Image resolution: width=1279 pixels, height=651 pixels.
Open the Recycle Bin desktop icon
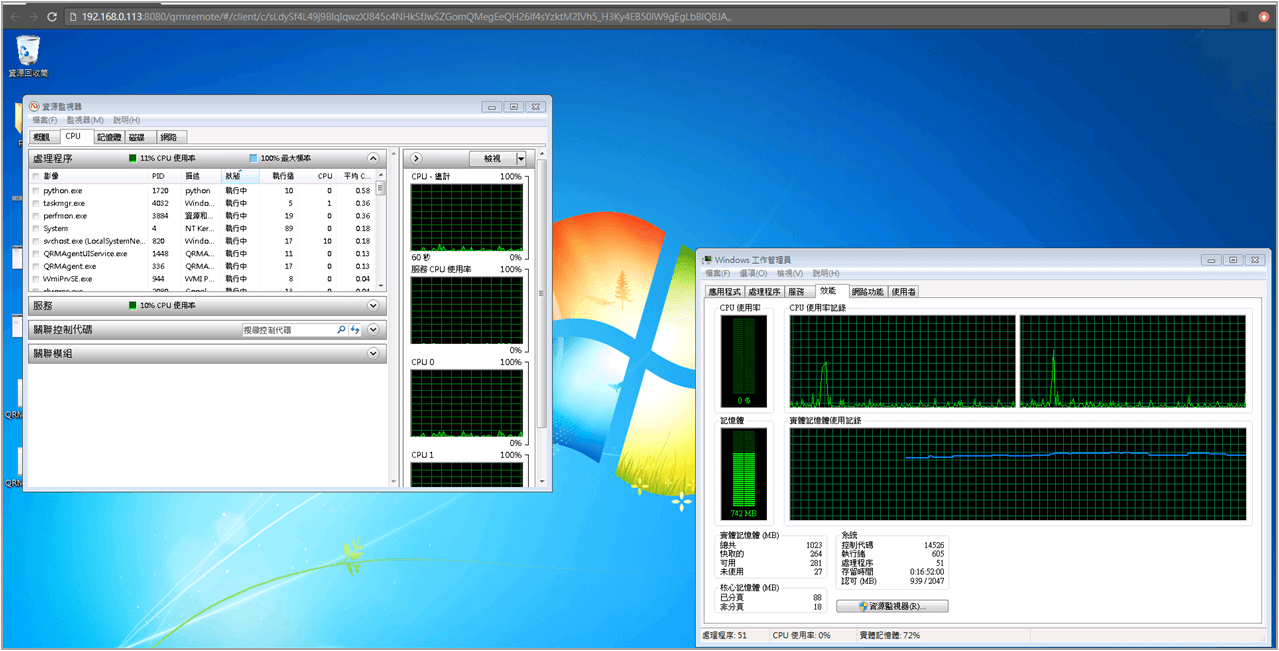click(x=28, y=55)
